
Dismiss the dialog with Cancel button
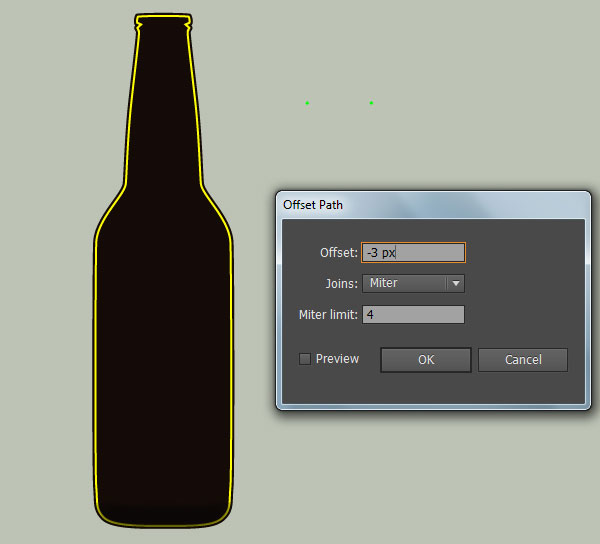pos(523,360)
